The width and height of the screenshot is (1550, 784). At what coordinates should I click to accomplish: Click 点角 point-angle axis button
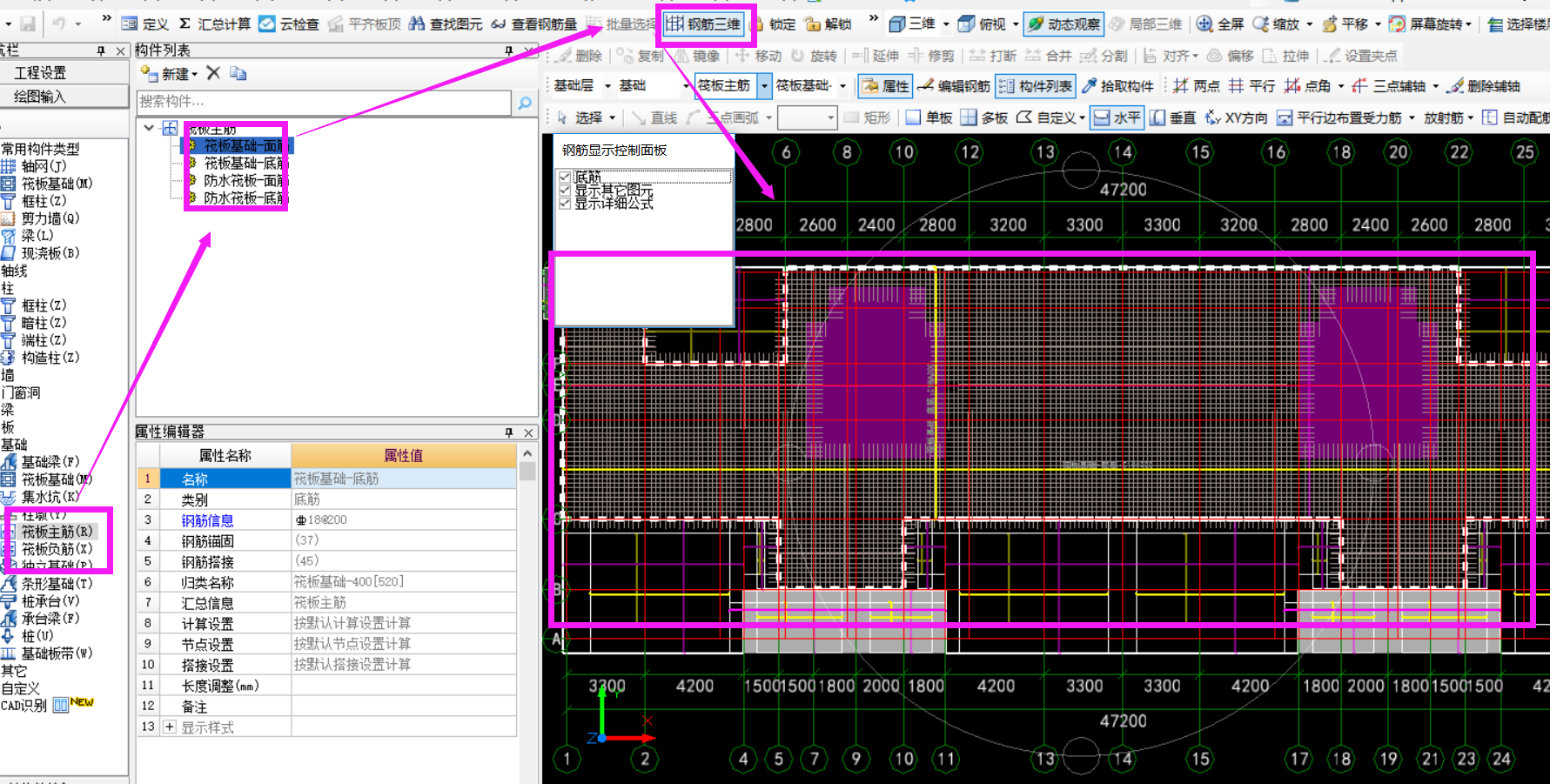[1308, 85]
